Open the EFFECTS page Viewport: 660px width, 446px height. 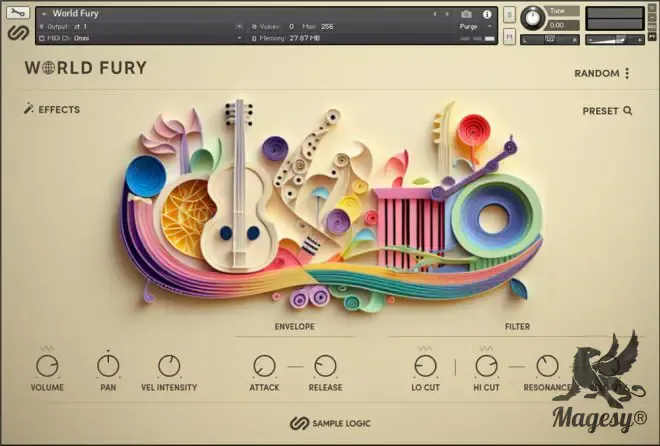[x=59, y=109]
